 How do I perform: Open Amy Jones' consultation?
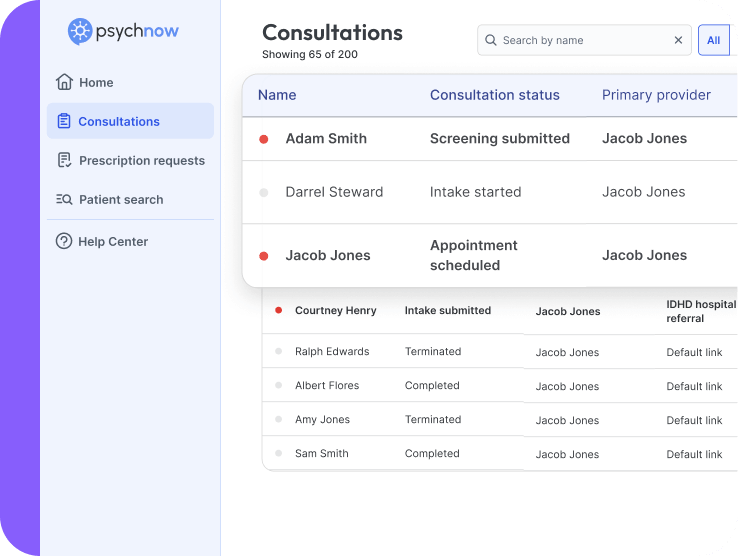point(322,419)
